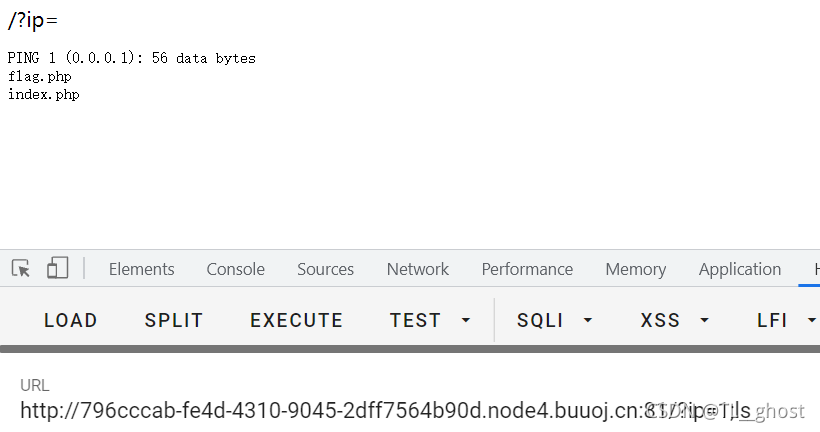
Task: Click the LOAD button in HackBar
Action: tap(71, 320)
